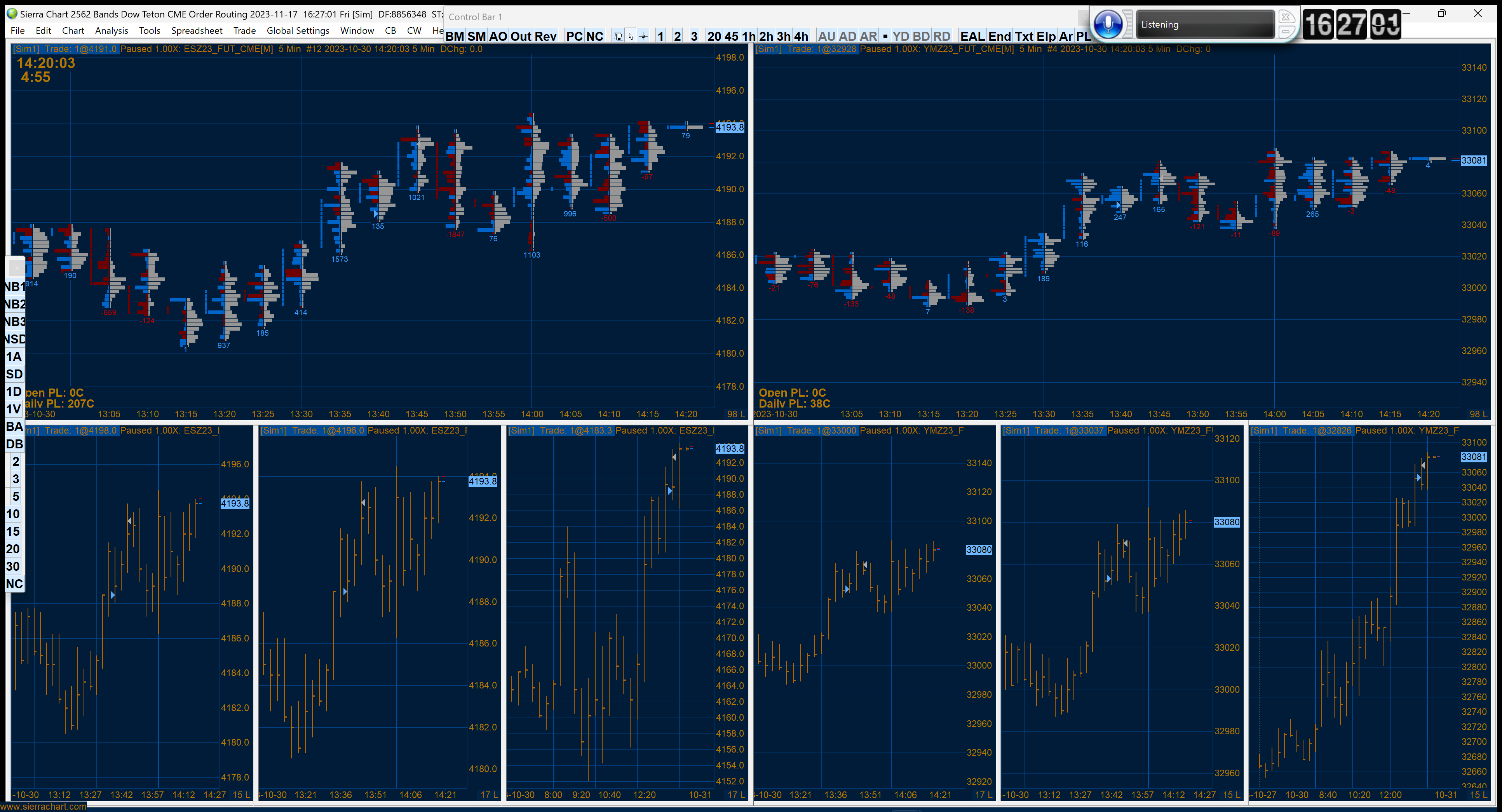Close the floating left control bar

(16, 268)
